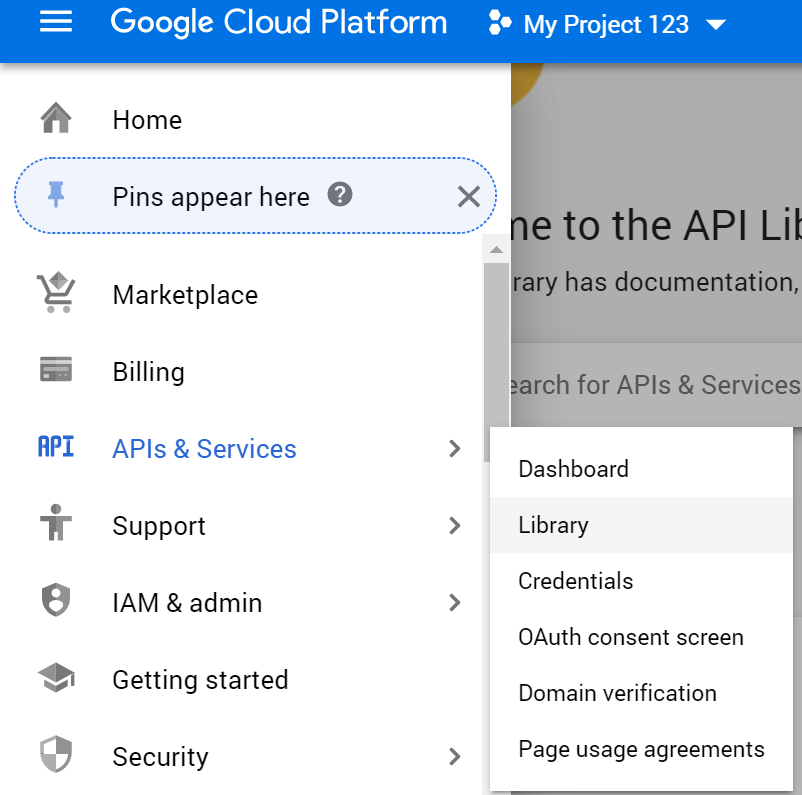Open the My Project 123 dropdown arrow
Viewport: 802px width, 795px height.
[716, 25]
